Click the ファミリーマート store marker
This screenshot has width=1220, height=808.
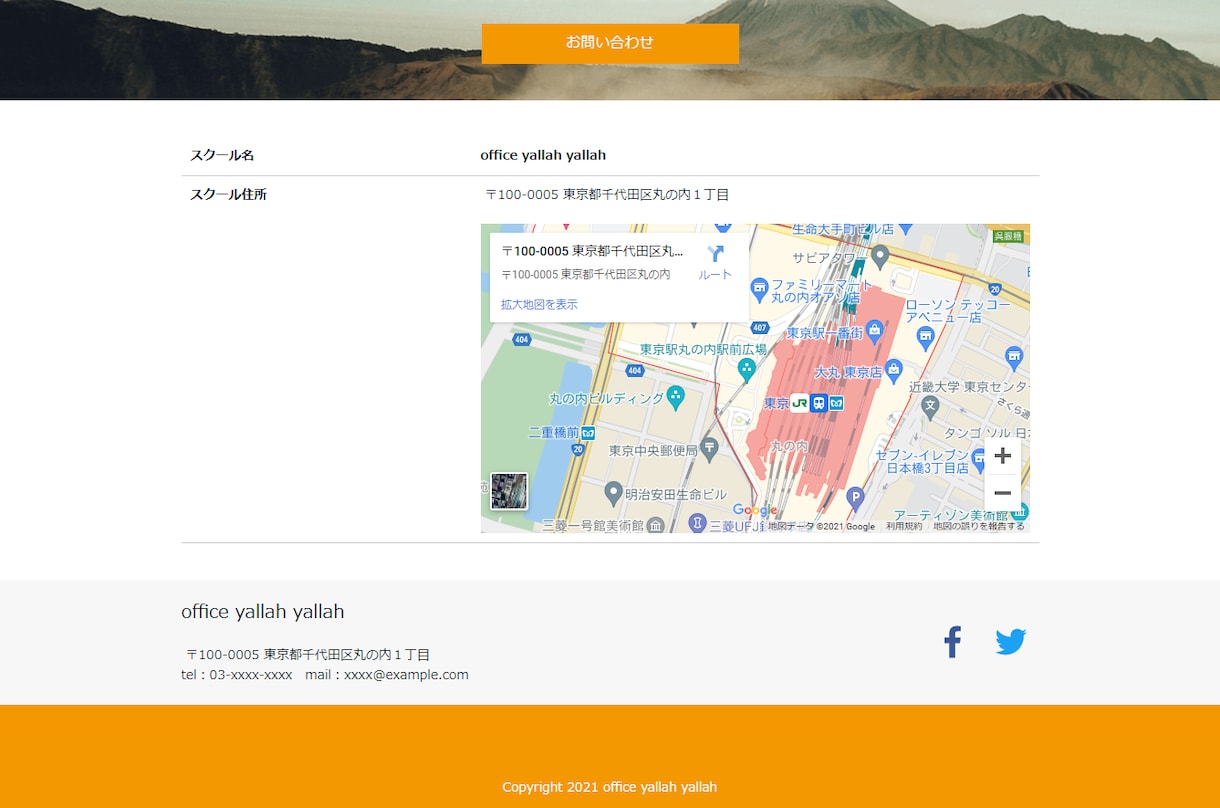(759, 290)
